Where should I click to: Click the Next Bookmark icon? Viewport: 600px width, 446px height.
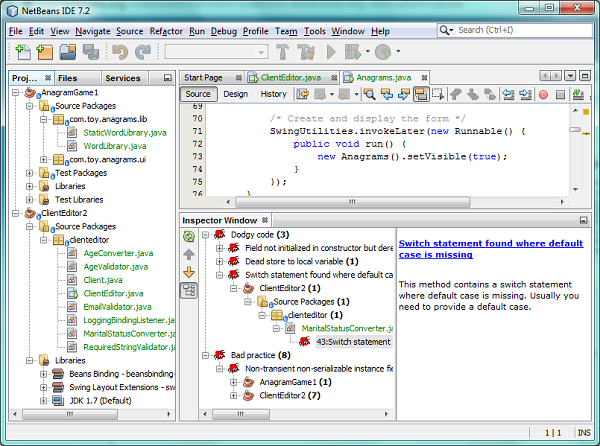[x=473, y=94]
